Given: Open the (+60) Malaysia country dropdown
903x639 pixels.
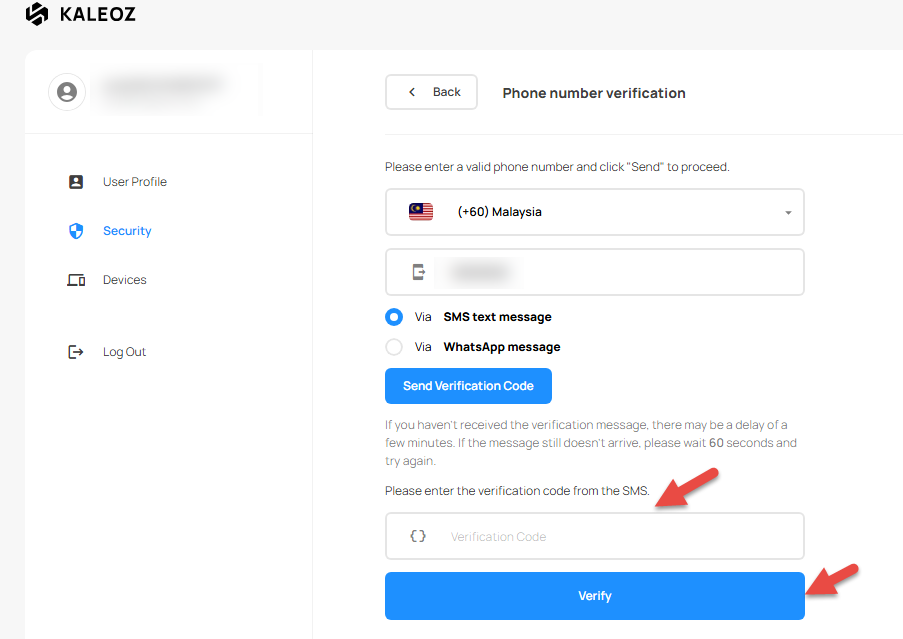Looking at the screenshot, I should click(594, 212).
